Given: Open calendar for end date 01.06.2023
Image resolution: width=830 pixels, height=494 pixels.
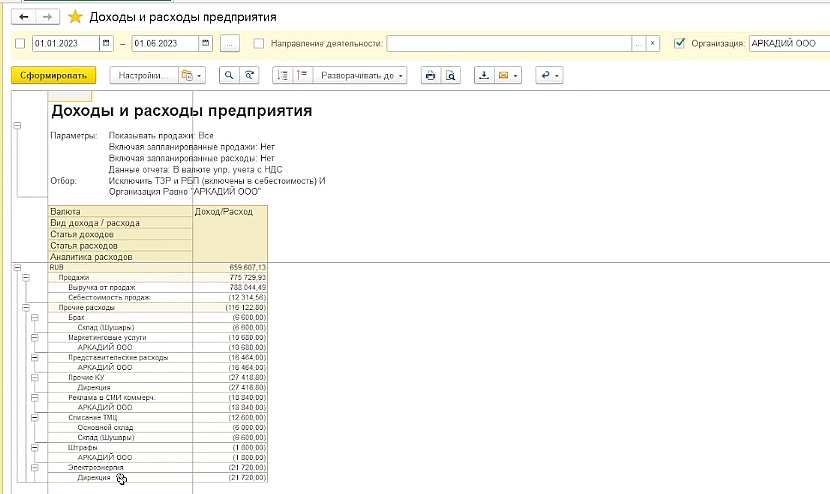Looking at the screenshot, I should point(205,43).
